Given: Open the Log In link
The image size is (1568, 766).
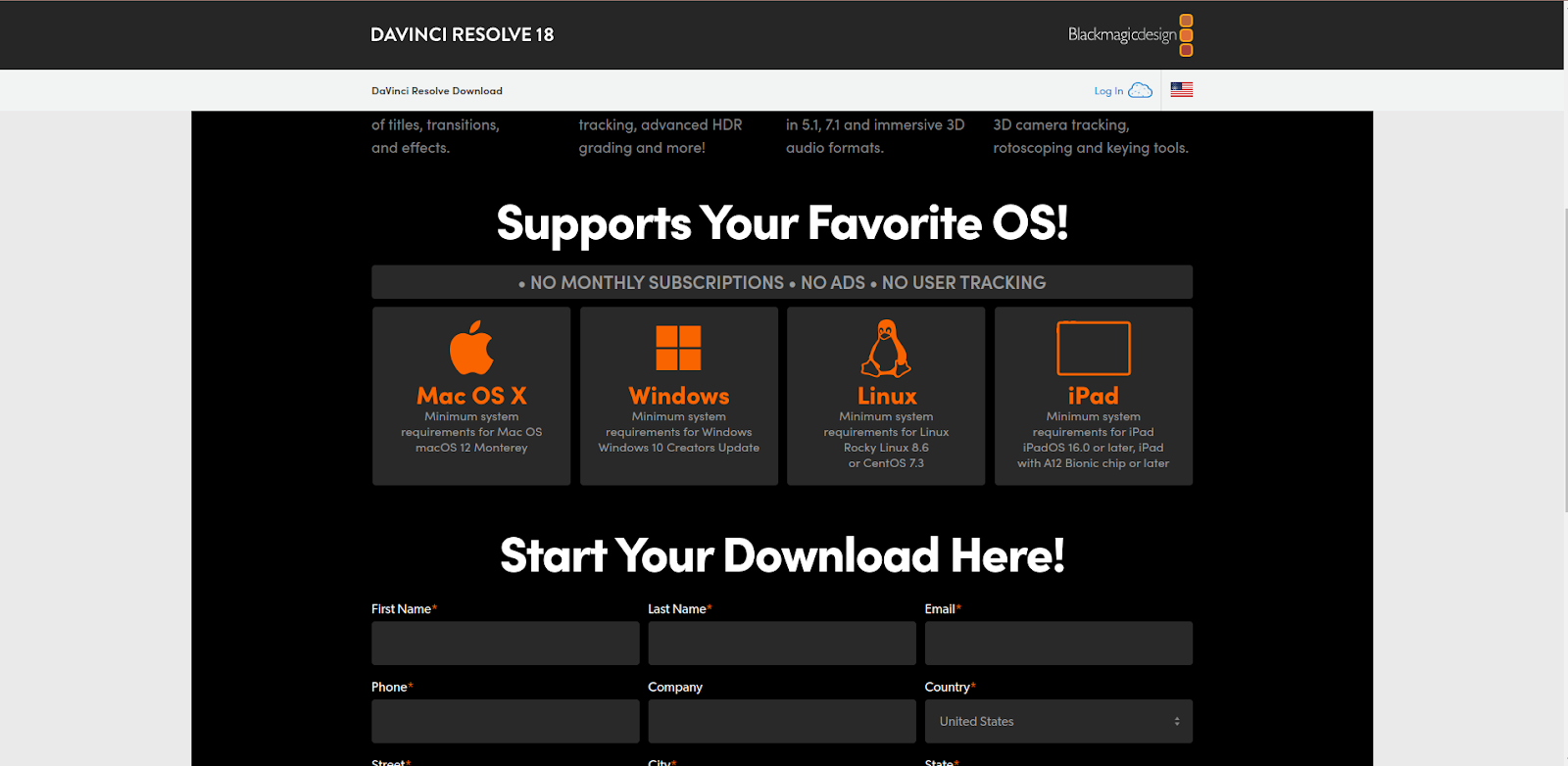Looking at the screenshot, I should [x=1108, y=91].
